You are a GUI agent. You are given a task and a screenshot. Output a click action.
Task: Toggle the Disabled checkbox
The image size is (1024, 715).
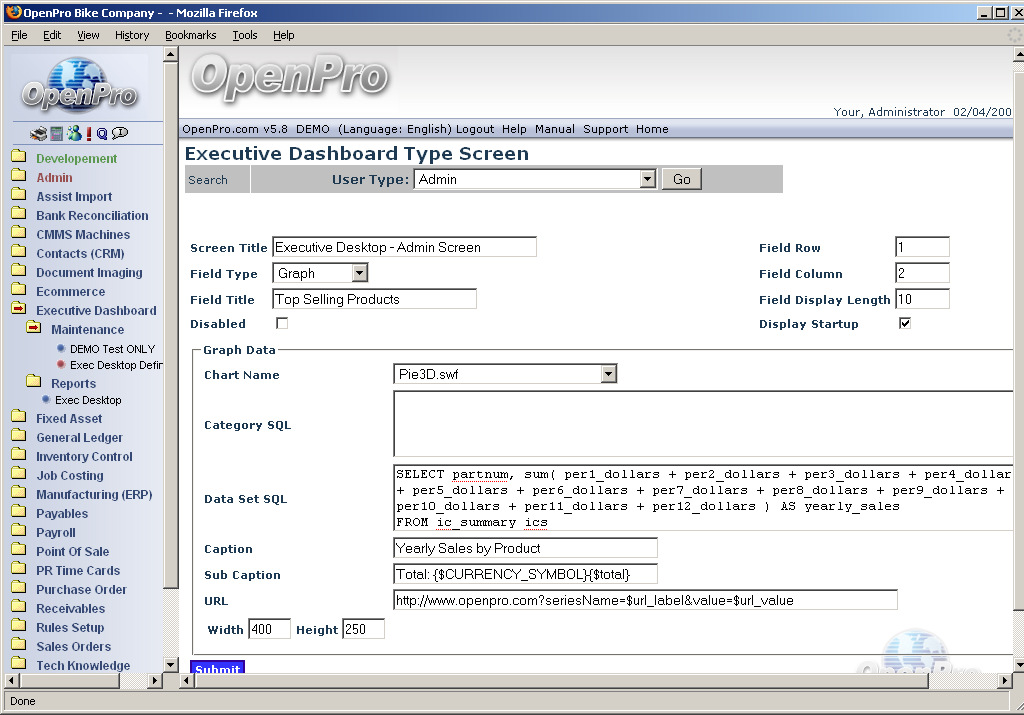(x=282, y=324)
